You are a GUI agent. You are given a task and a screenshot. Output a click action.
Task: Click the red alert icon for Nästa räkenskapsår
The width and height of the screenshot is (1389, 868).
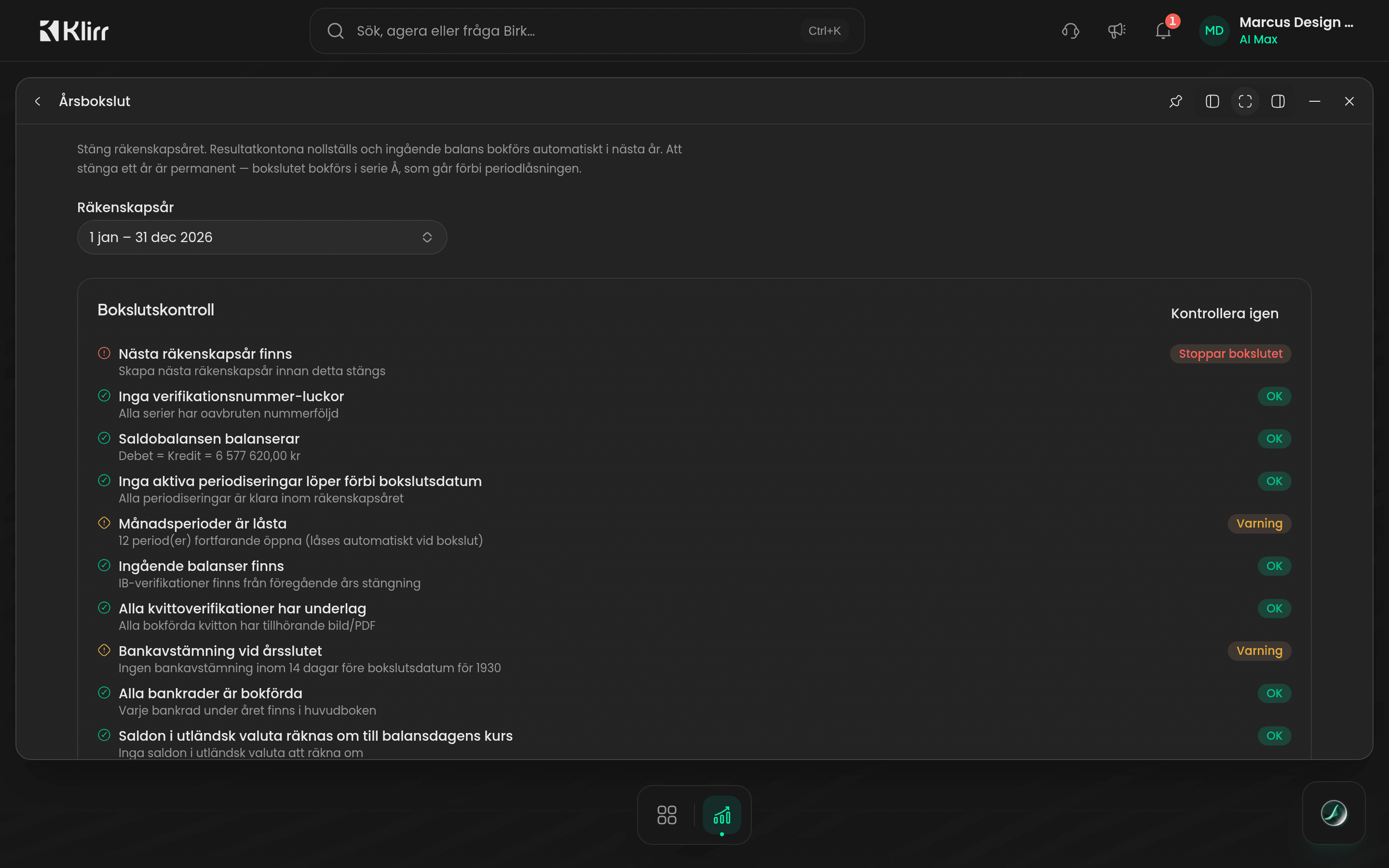[104, 353]
